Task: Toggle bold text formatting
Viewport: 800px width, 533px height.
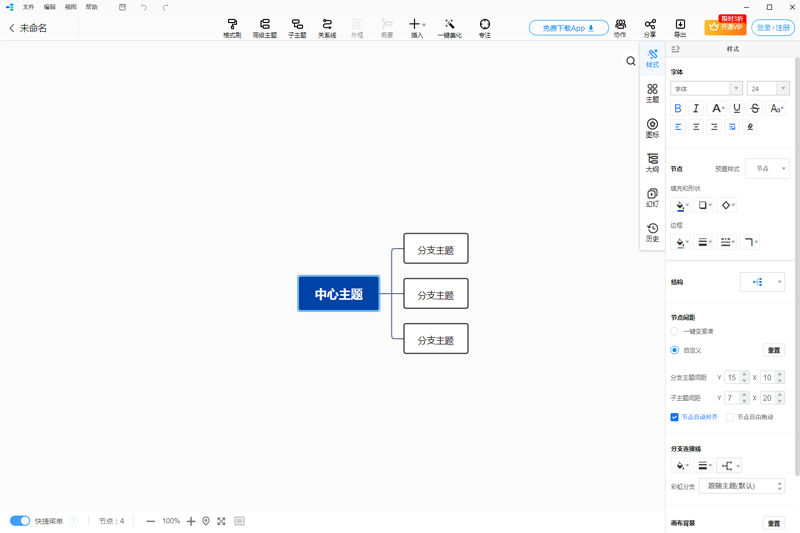Action: (678, 108)
